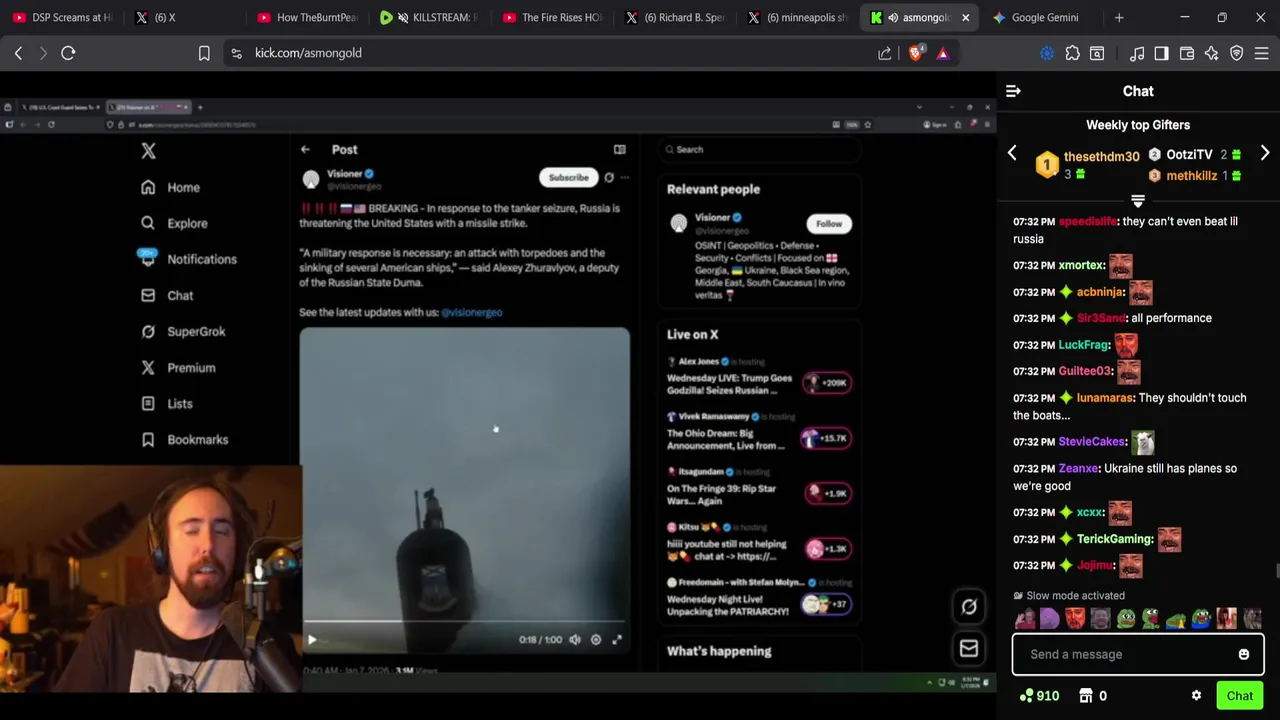Open Leo AI sparkle icon
This screenshot has width=1280, height=720.
tap(1212, 53)
